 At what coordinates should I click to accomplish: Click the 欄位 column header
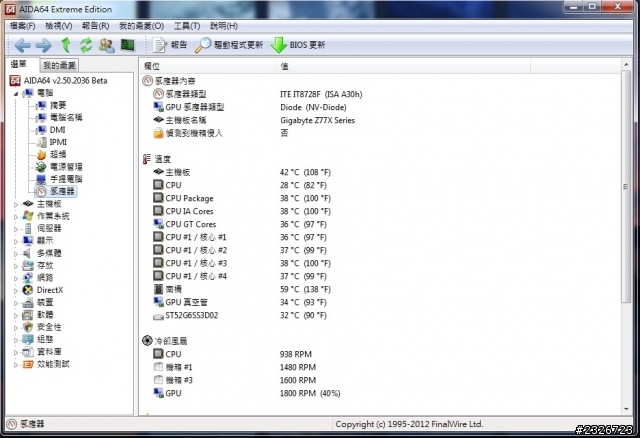(x=209, y=66)
